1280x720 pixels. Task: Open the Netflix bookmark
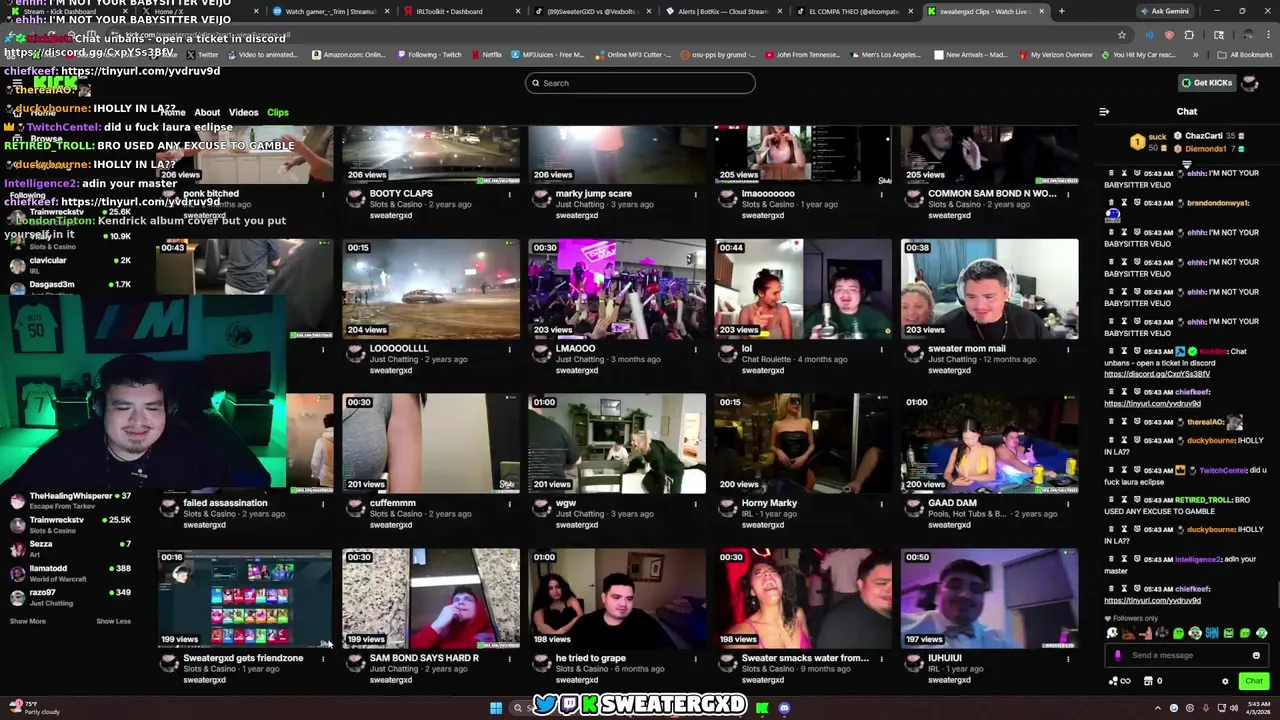487,55
